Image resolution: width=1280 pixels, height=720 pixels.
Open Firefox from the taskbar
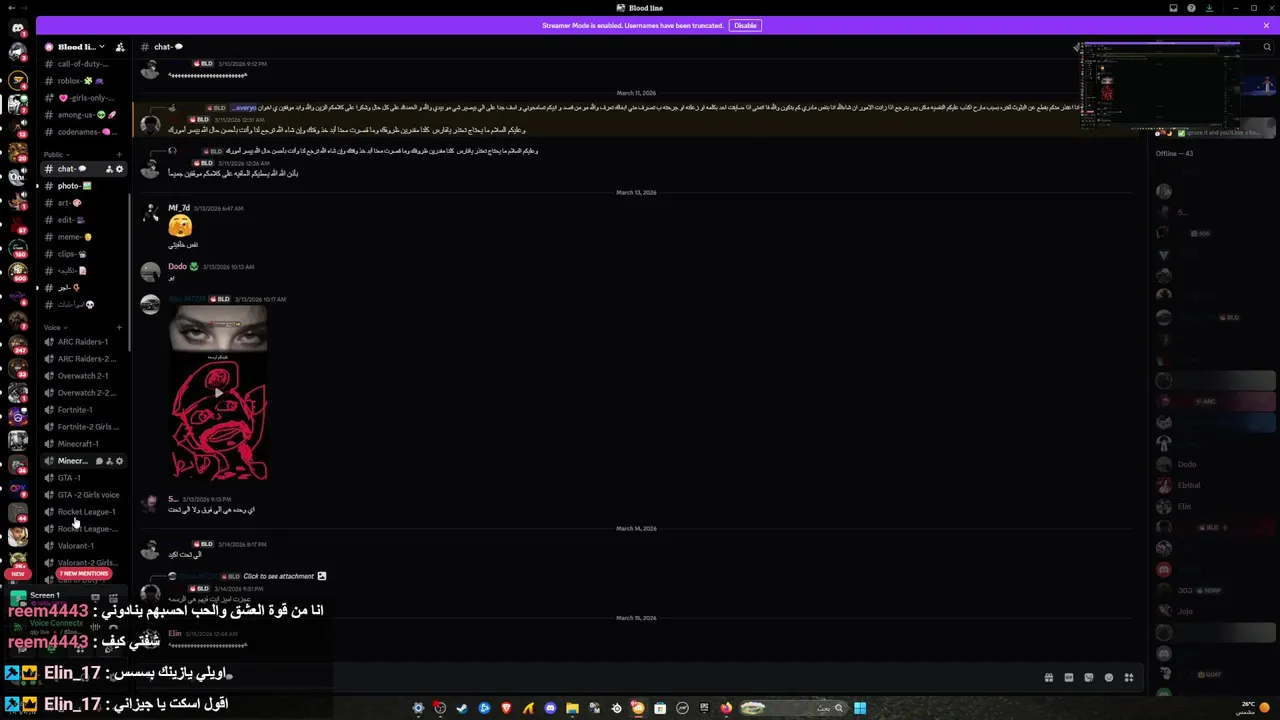(x=726, y=708)
